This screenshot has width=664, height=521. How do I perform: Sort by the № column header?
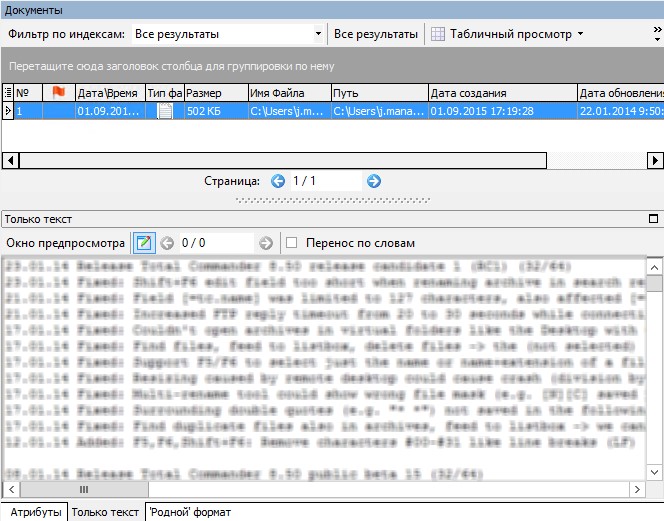[28, 93]
